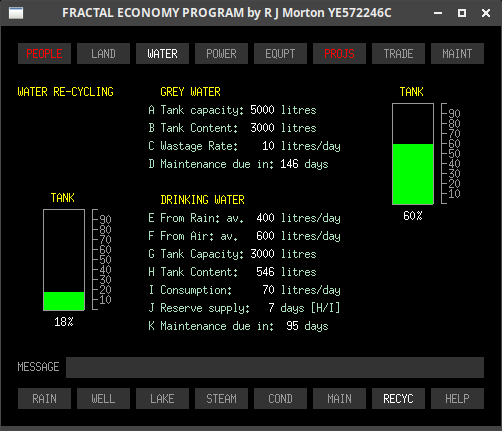
Task: Show the WELL water page
Action: coord(103,398)
